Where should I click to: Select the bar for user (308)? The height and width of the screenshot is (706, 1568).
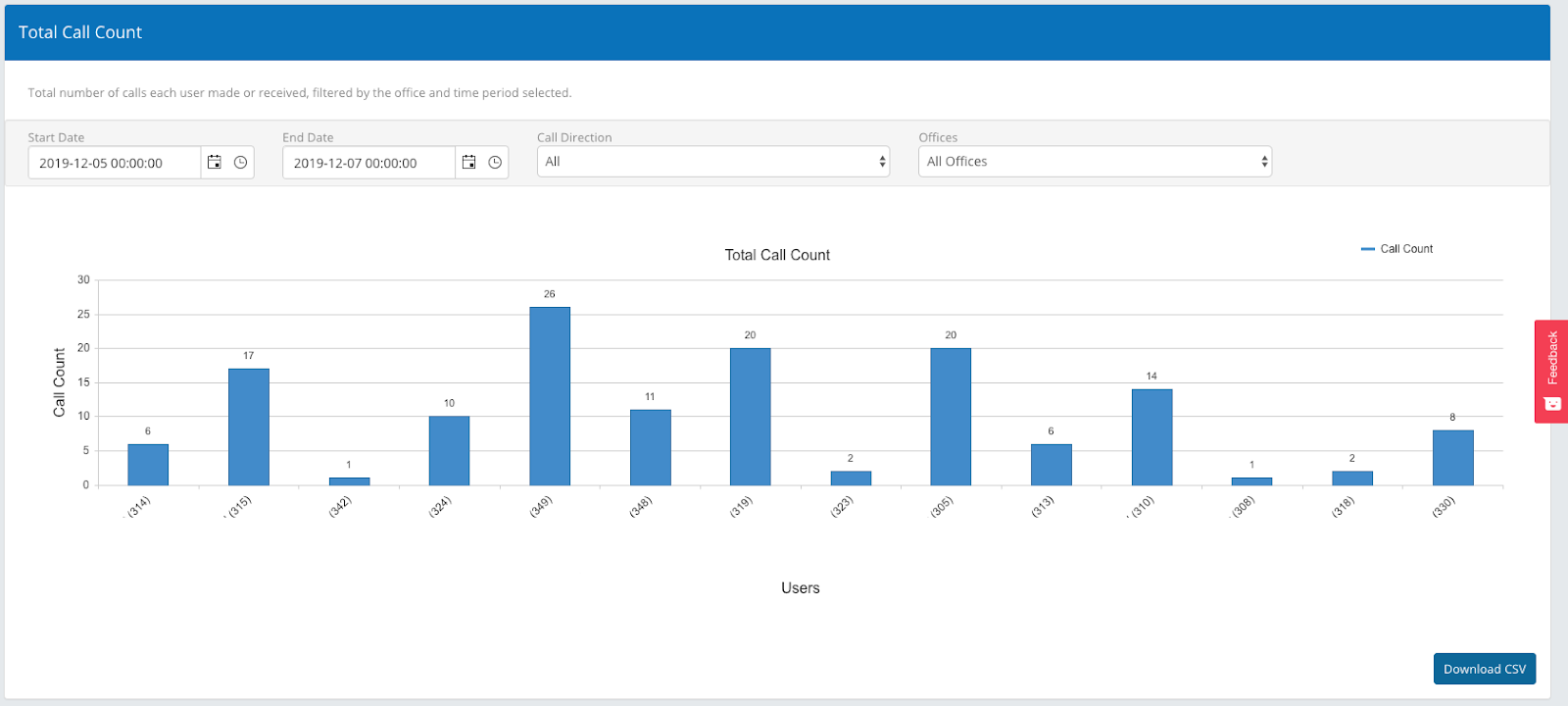click(x=1251, y=481)
